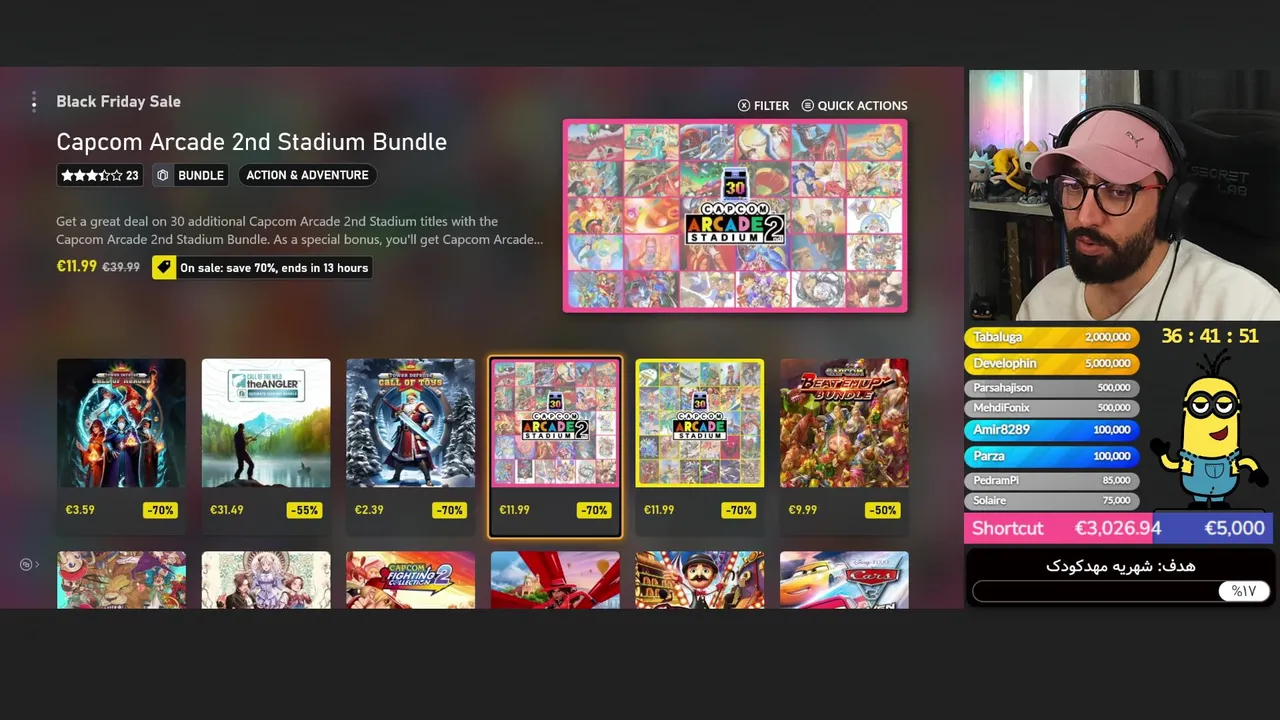1280x720 pixels.
Task: Click the Shortcut goal progress bar
Action: [x=1118, y=528]
